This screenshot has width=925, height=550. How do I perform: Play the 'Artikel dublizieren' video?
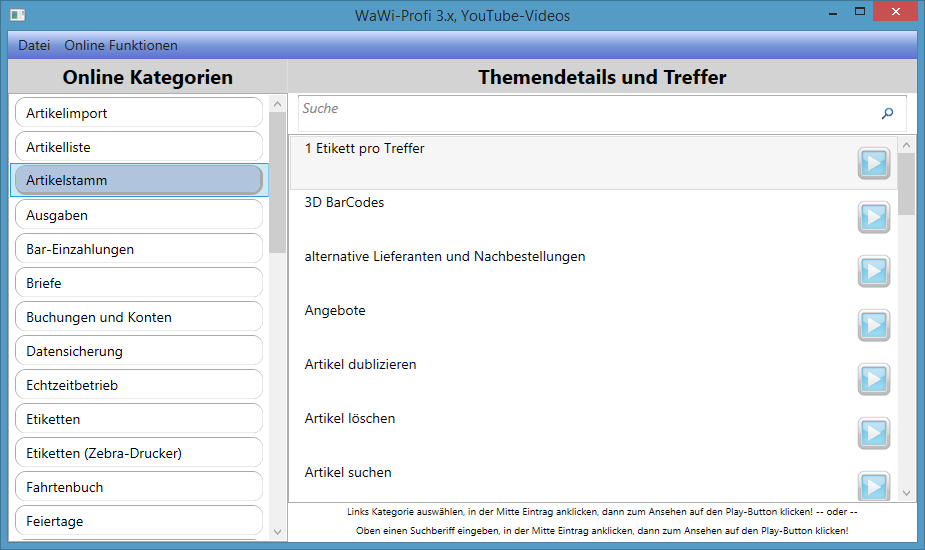coord(874,379)
